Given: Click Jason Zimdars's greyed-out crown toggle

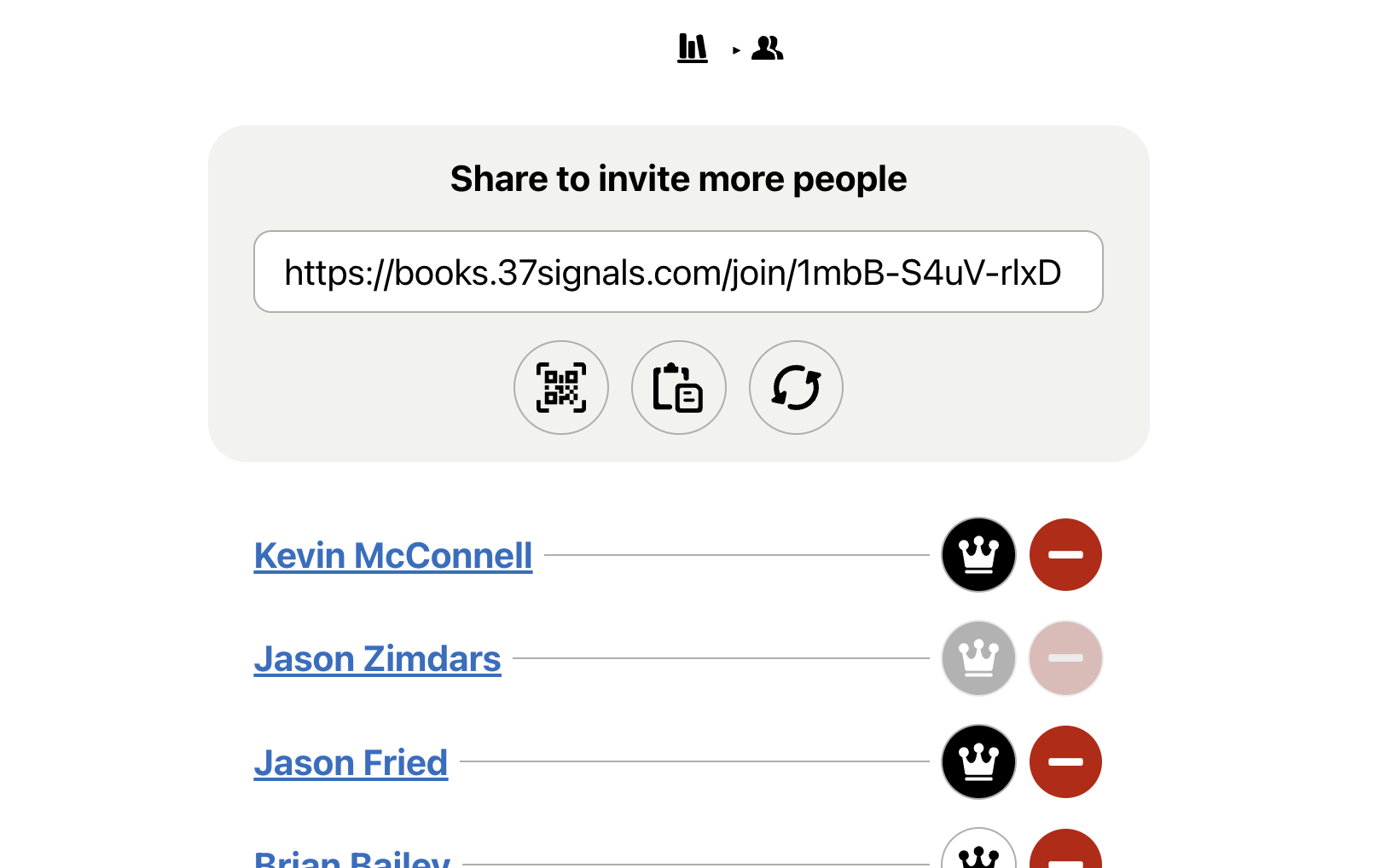Looking at the screenshot, I should [978, 658].
